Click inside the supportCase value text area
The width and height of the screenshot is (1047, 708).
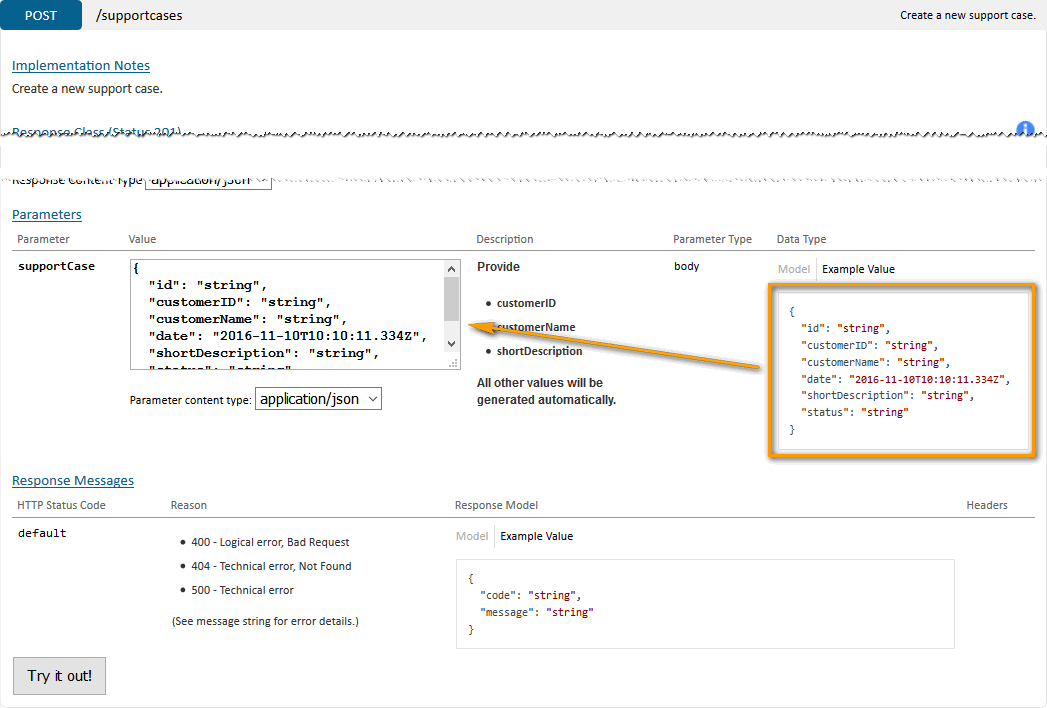(287, 315)
